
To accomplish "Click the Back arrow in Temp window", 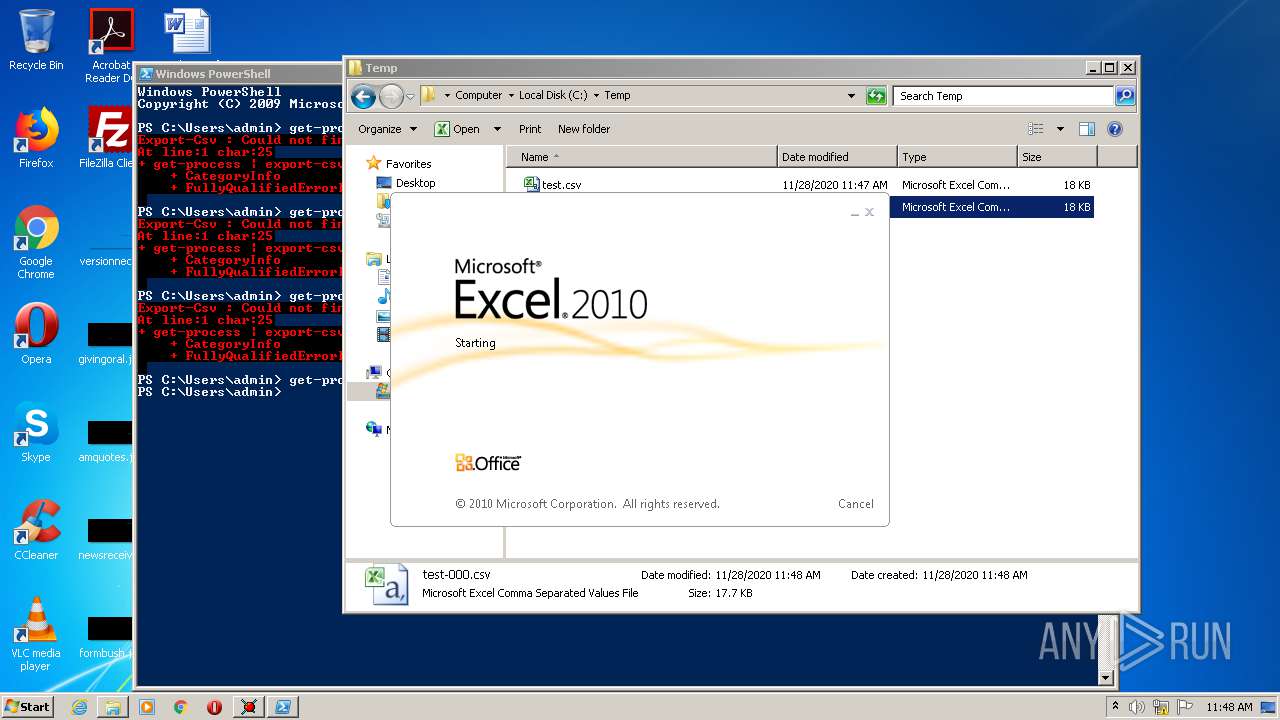I will coord(363,96).
